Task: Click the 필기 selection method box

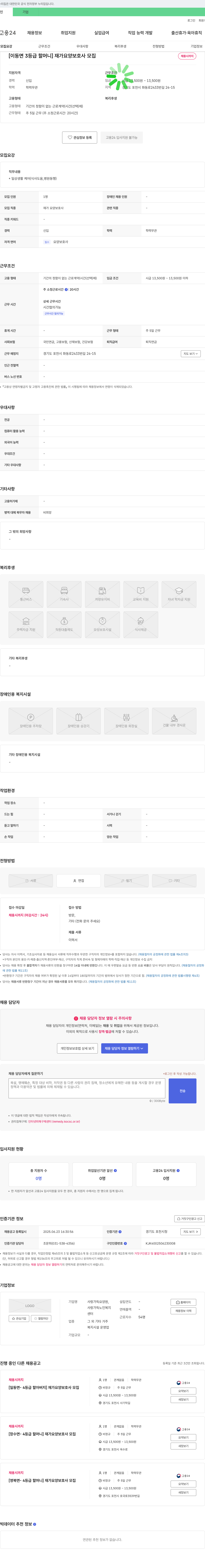Action: [126, 881]
